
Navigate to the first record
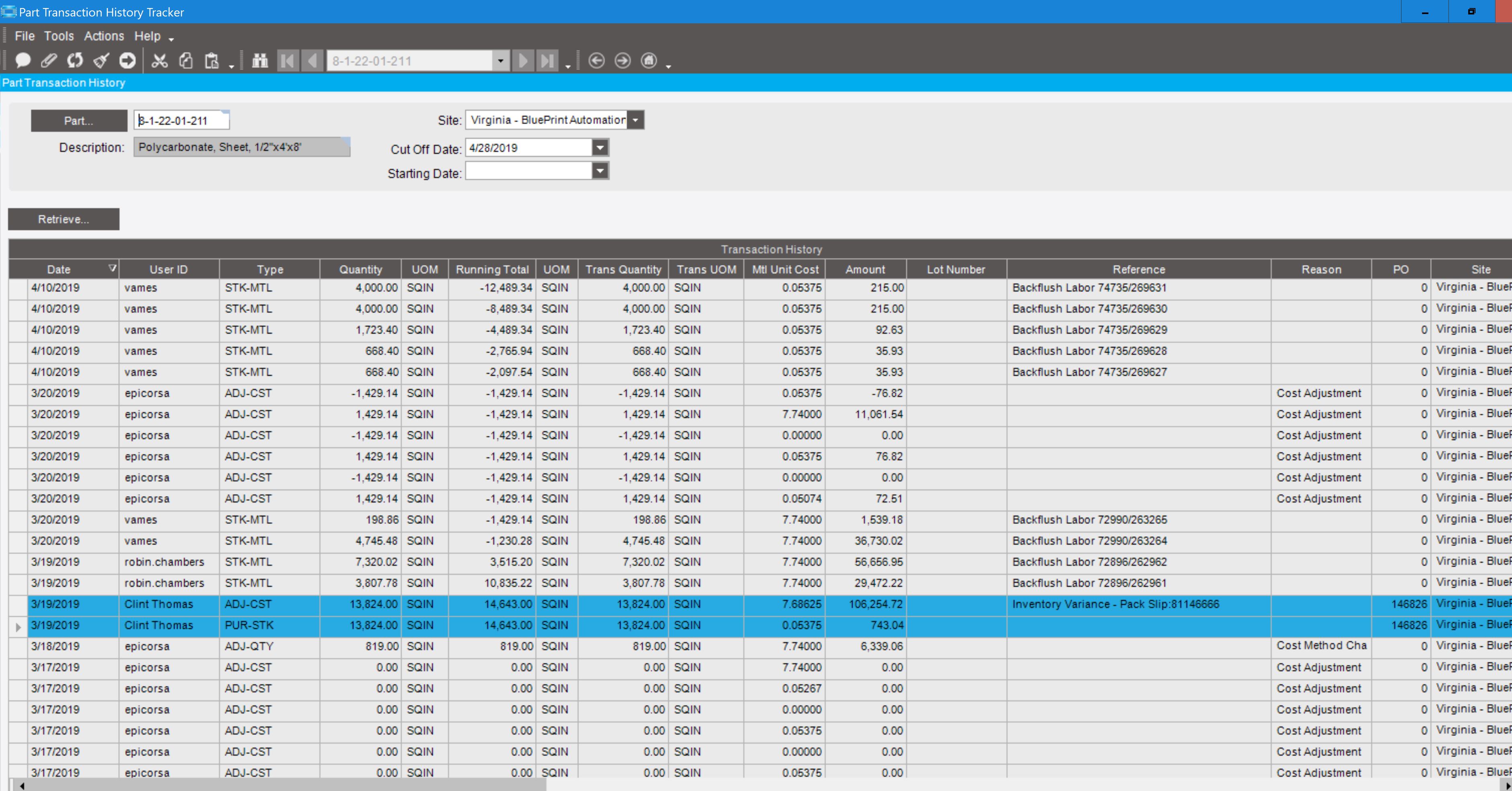coord(288,60)
